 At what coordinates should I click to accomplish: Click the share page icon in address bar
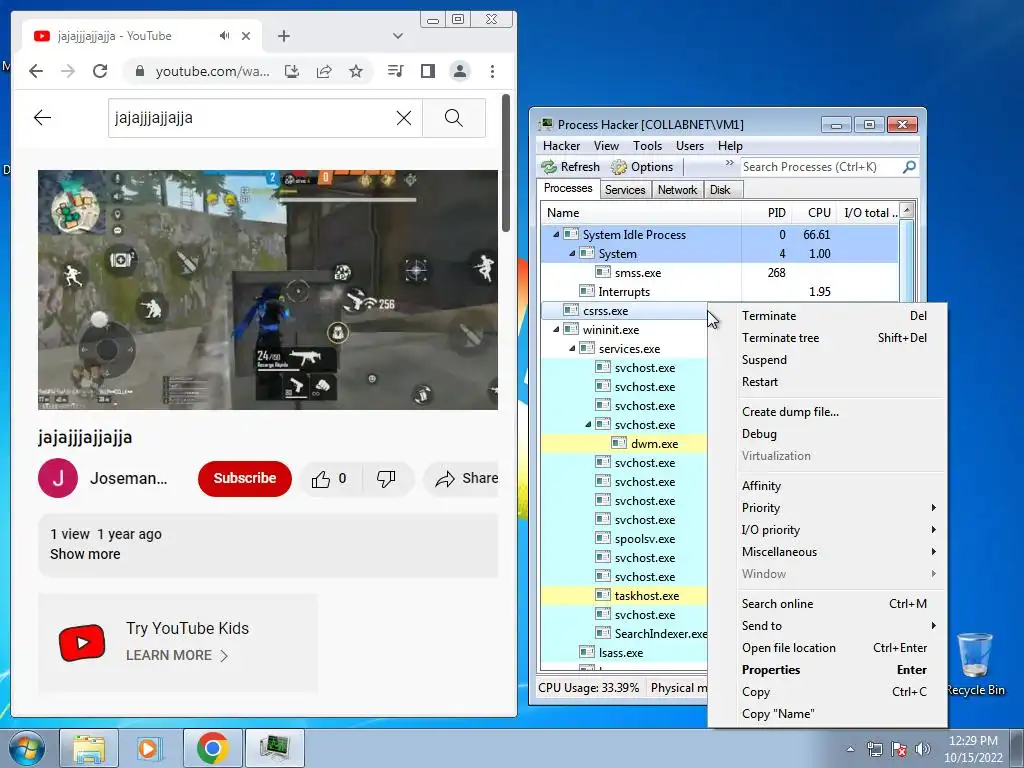coord(324,71)
